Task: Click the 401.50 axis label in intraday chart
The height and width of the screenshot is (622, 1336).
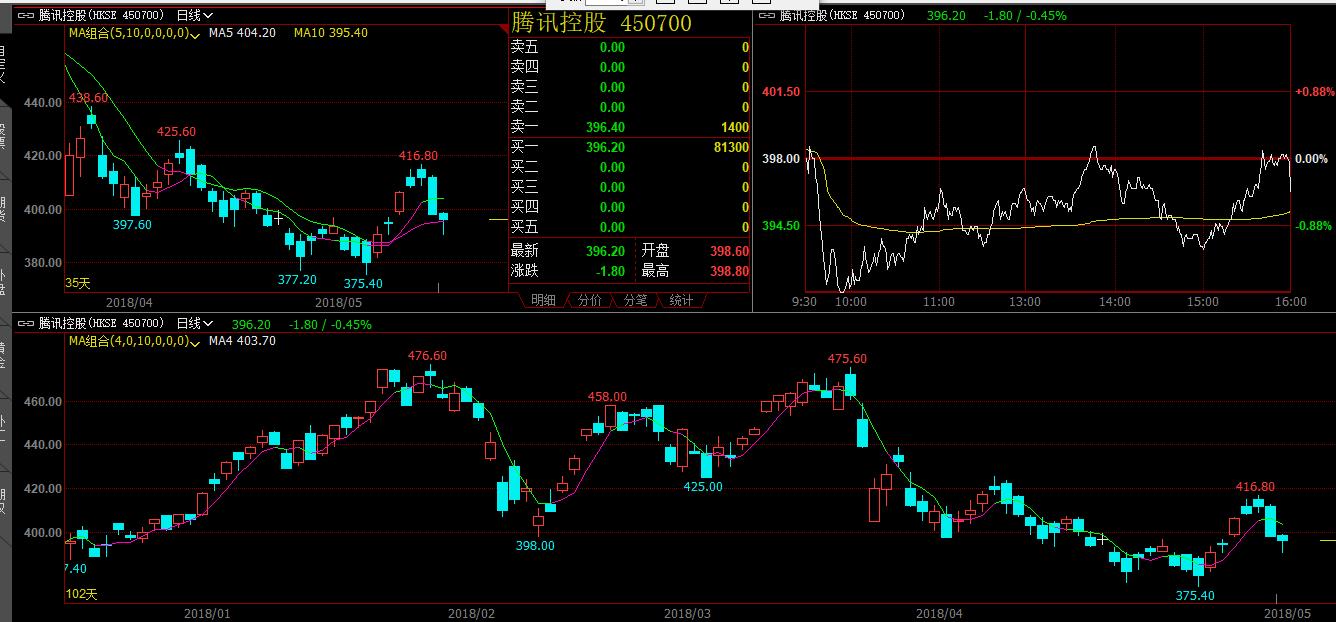Action: coord(781,92)
